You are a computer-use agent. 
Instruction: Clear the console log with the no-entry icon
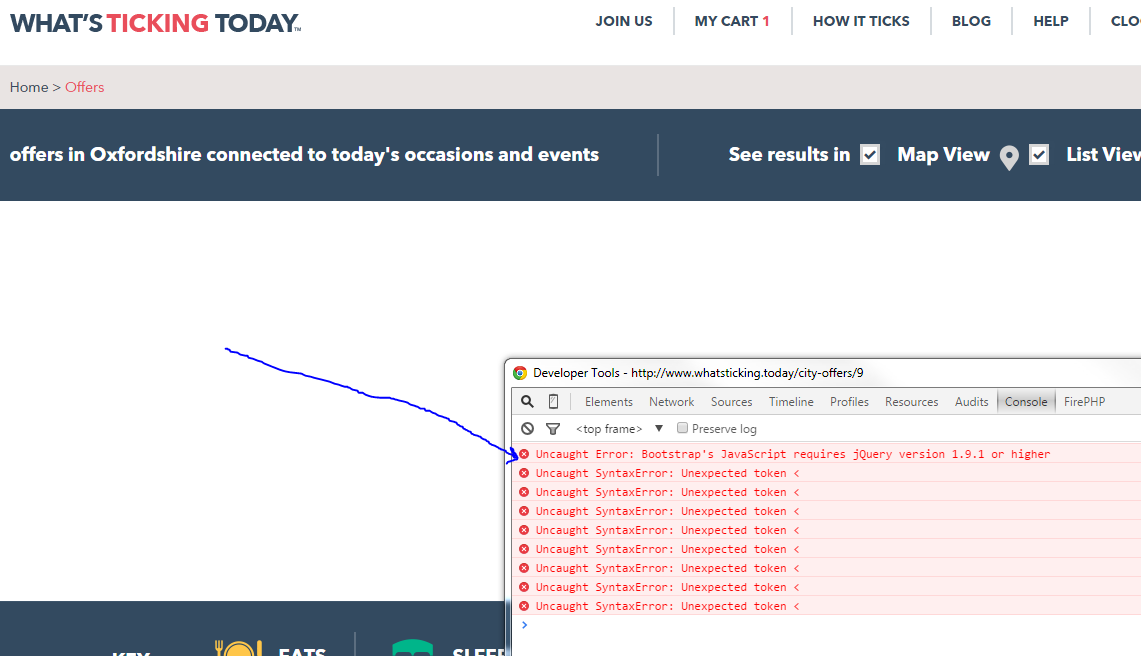[528, 429]
